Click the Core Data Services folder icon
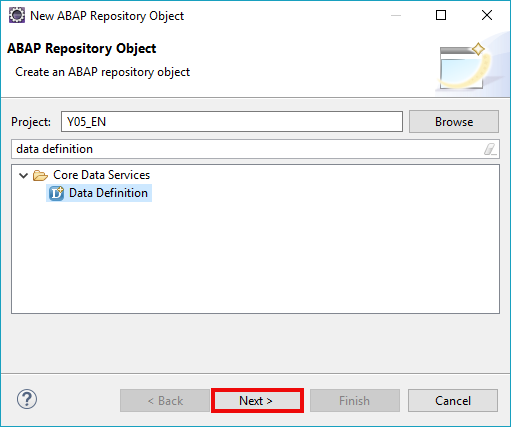 [x=40, y=175]
